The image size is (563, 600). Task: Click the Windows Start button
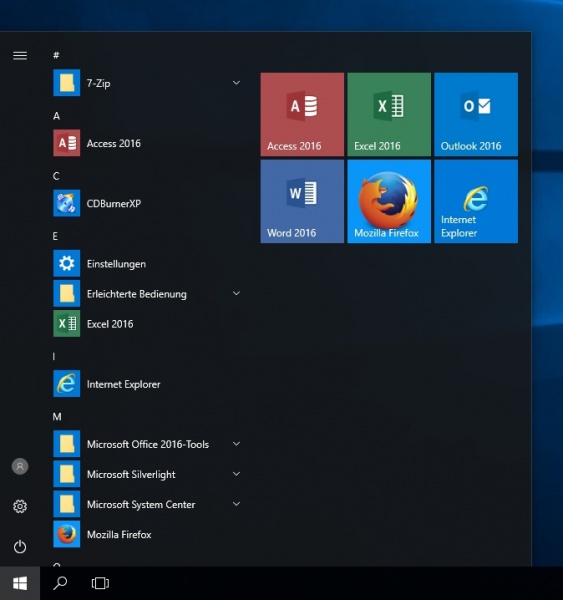point(20,584)
